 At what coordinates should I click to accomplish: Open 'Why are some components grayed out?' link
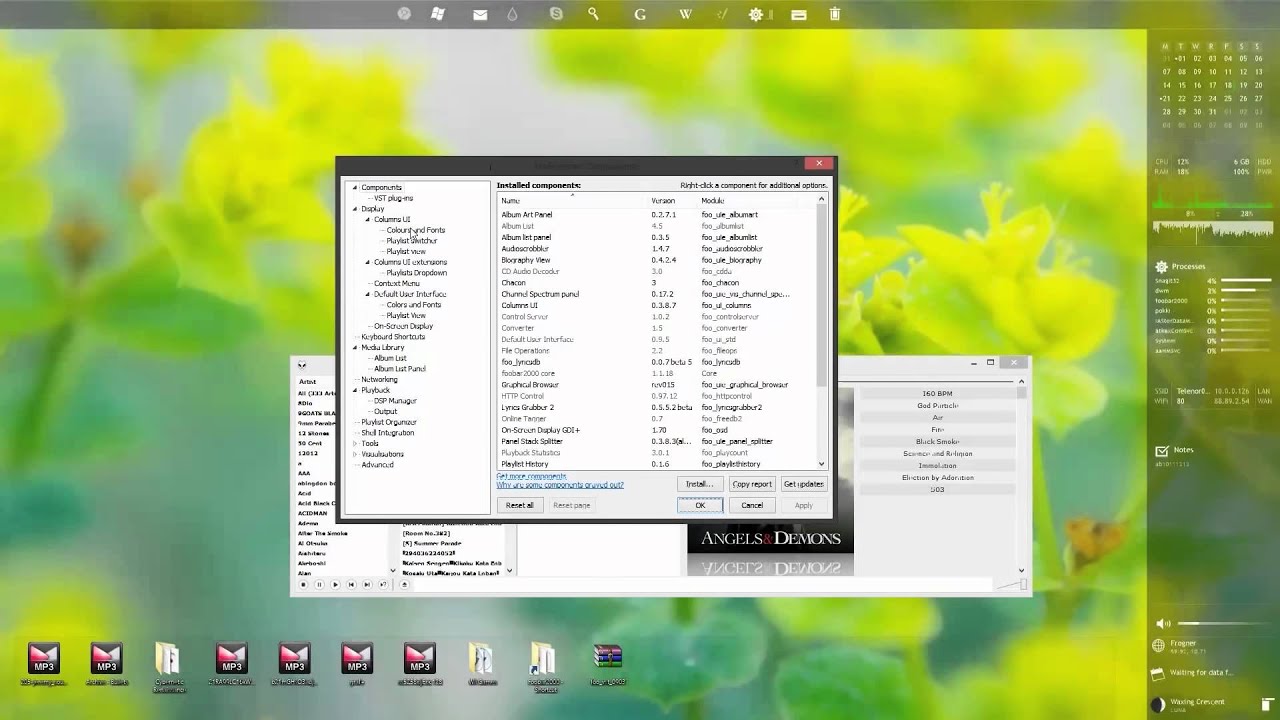point(560,485)
